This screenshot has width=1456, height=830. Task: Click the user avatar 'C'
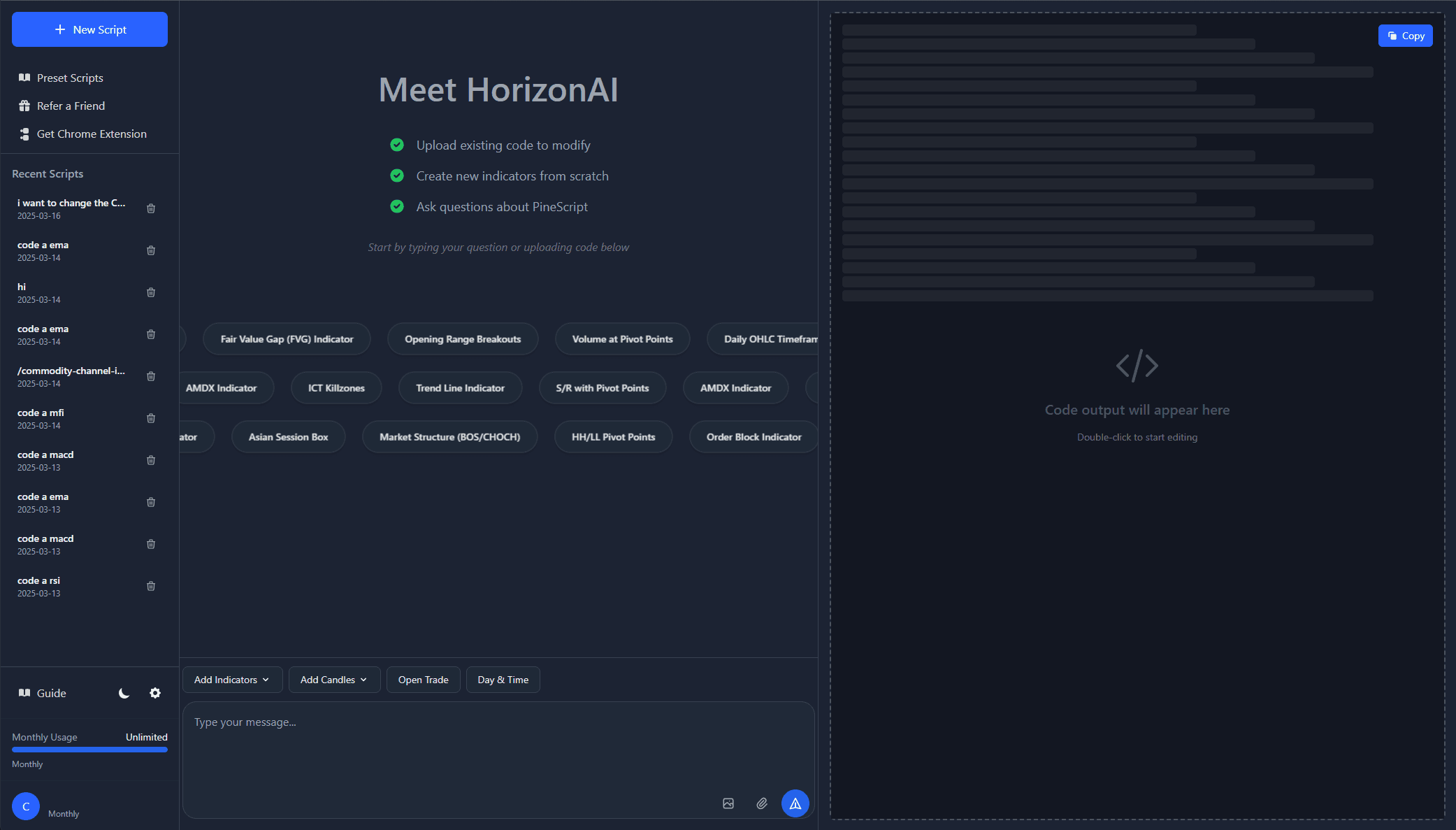pyautogui.click(x=26, y=806)
